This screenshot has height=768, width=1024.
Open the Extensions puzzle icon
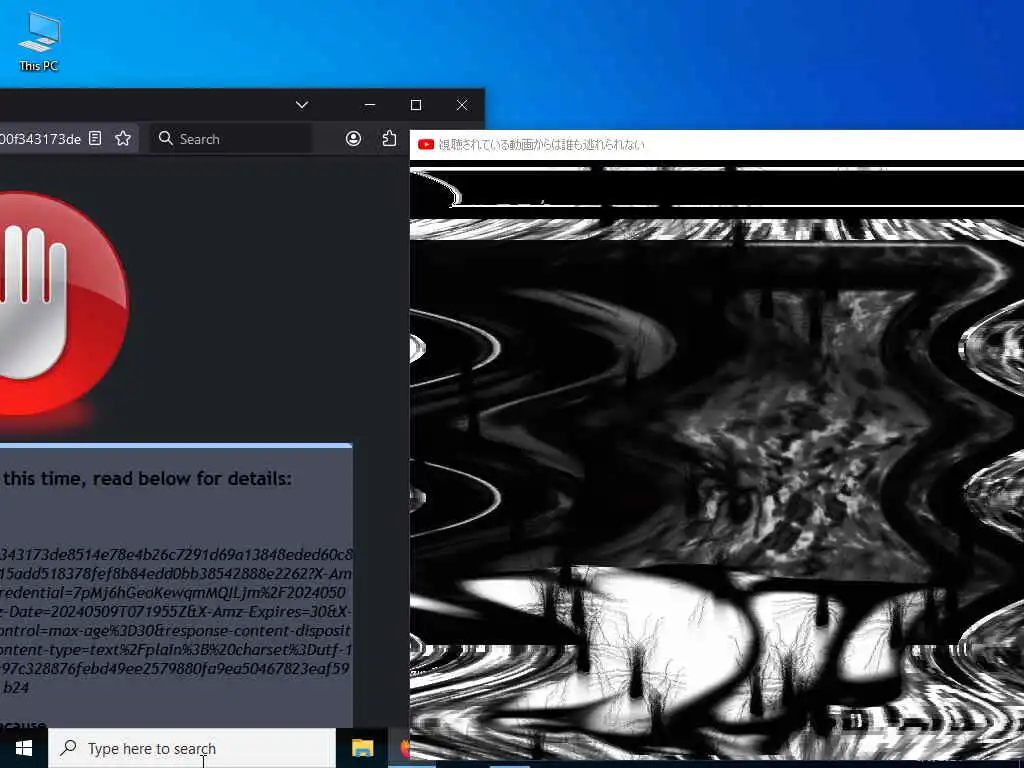389,138
